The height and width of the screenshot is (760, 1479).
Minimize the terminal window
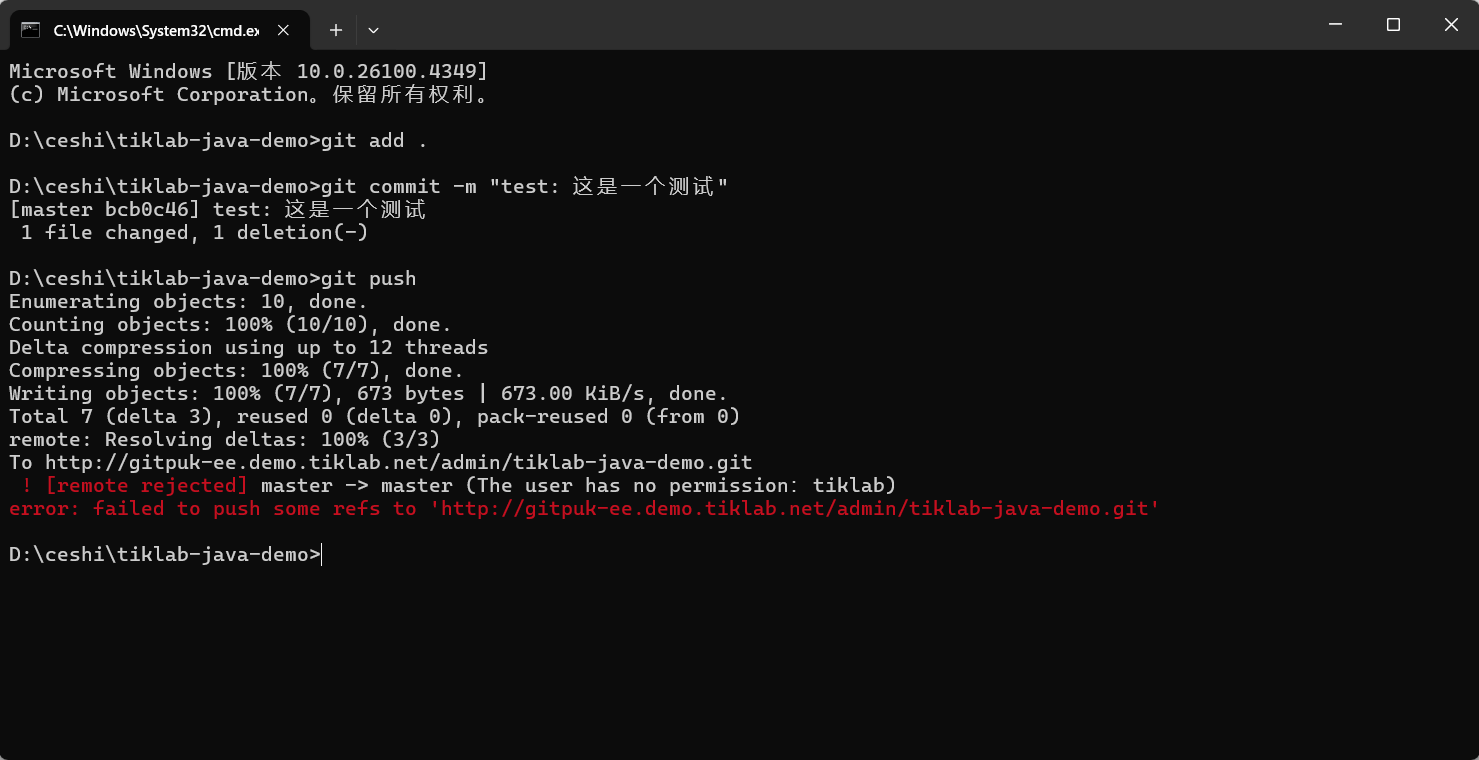[1334, 25]
